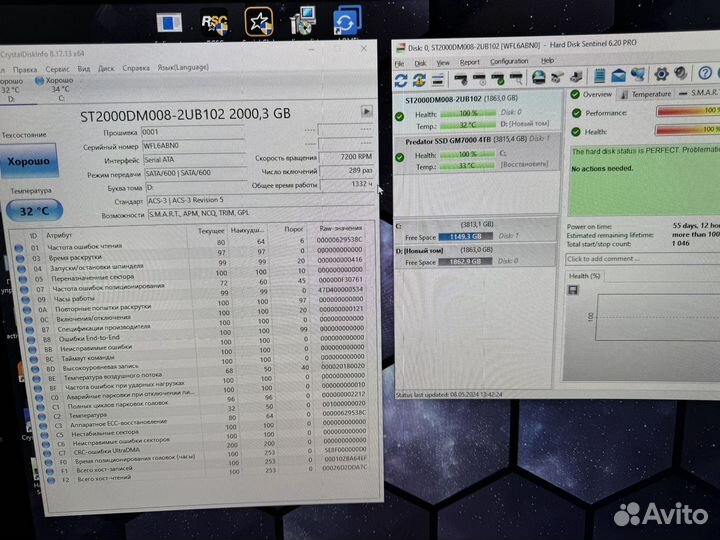Click the Refresh icon in Hard Disk Sentinel toolbar
This screenshot has width=720, height=540.
tap(401, 81)
